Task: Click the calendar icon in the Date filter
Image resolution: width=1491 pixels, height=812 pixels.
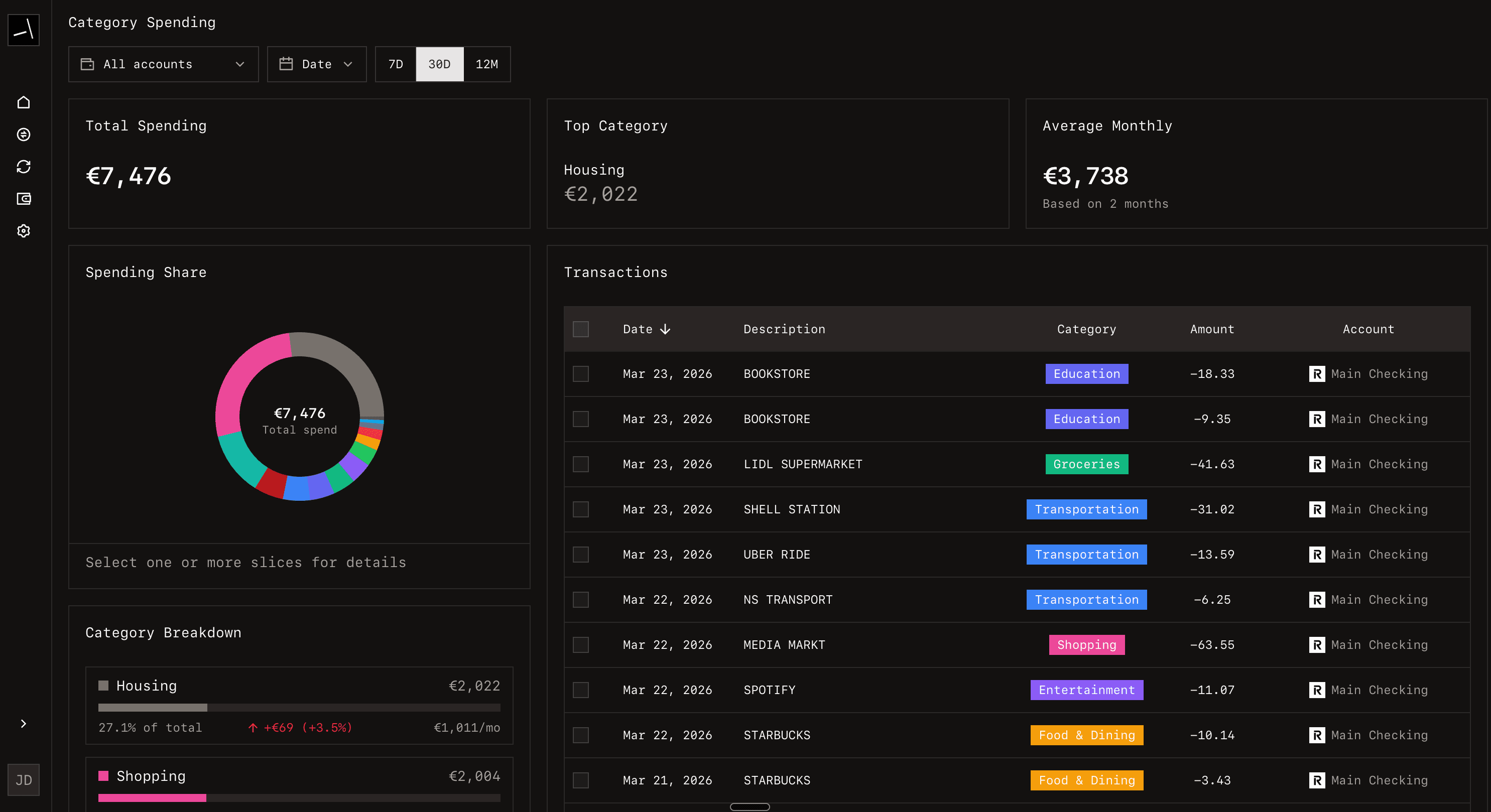Action: pyautogui.click(x=288, y=64)
